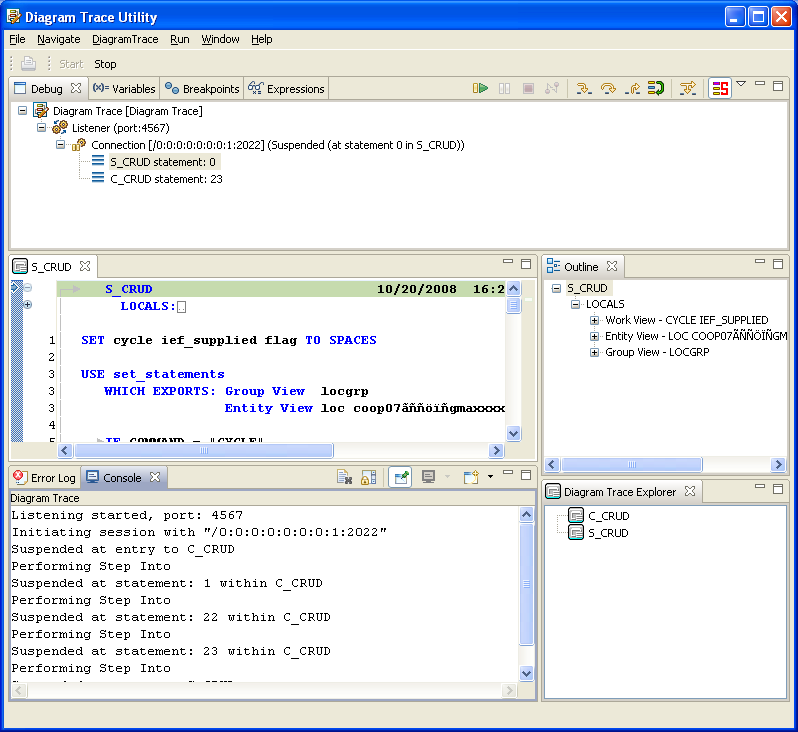The width and height of the screenshot is (798, 732).
Task: Select C_CRUD in Diagram Trace Explorer
Action: click(608, 516)
